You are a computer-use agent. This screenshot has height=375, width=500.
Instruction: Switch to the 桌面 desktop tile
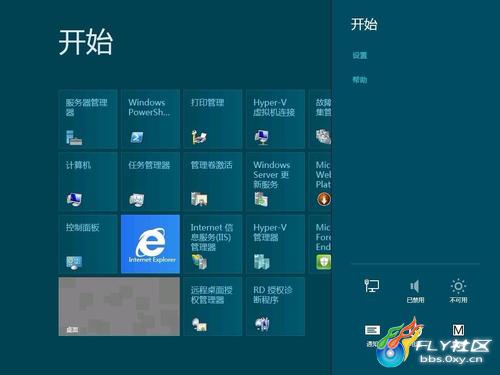(119, 307)
